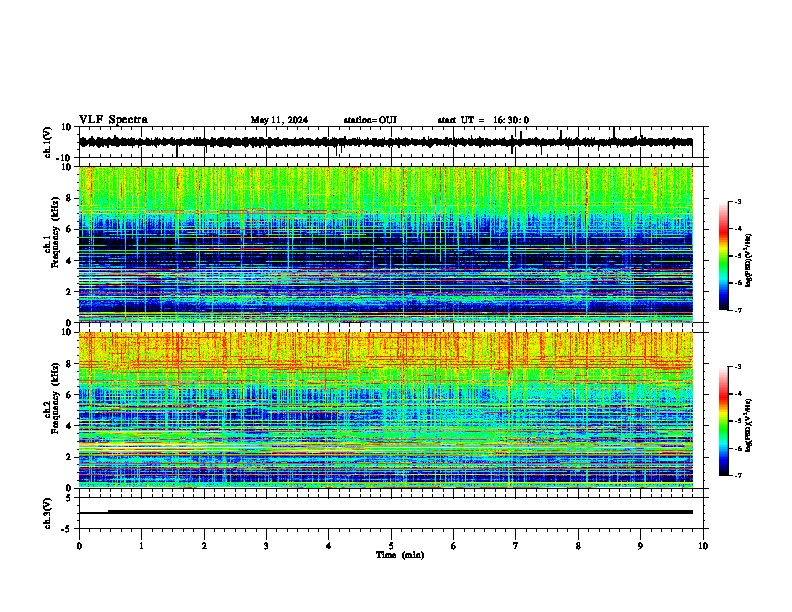Click the '-3' label on ch.2 color scale
This screenshot has height=612, width=792.
[738, 367]
